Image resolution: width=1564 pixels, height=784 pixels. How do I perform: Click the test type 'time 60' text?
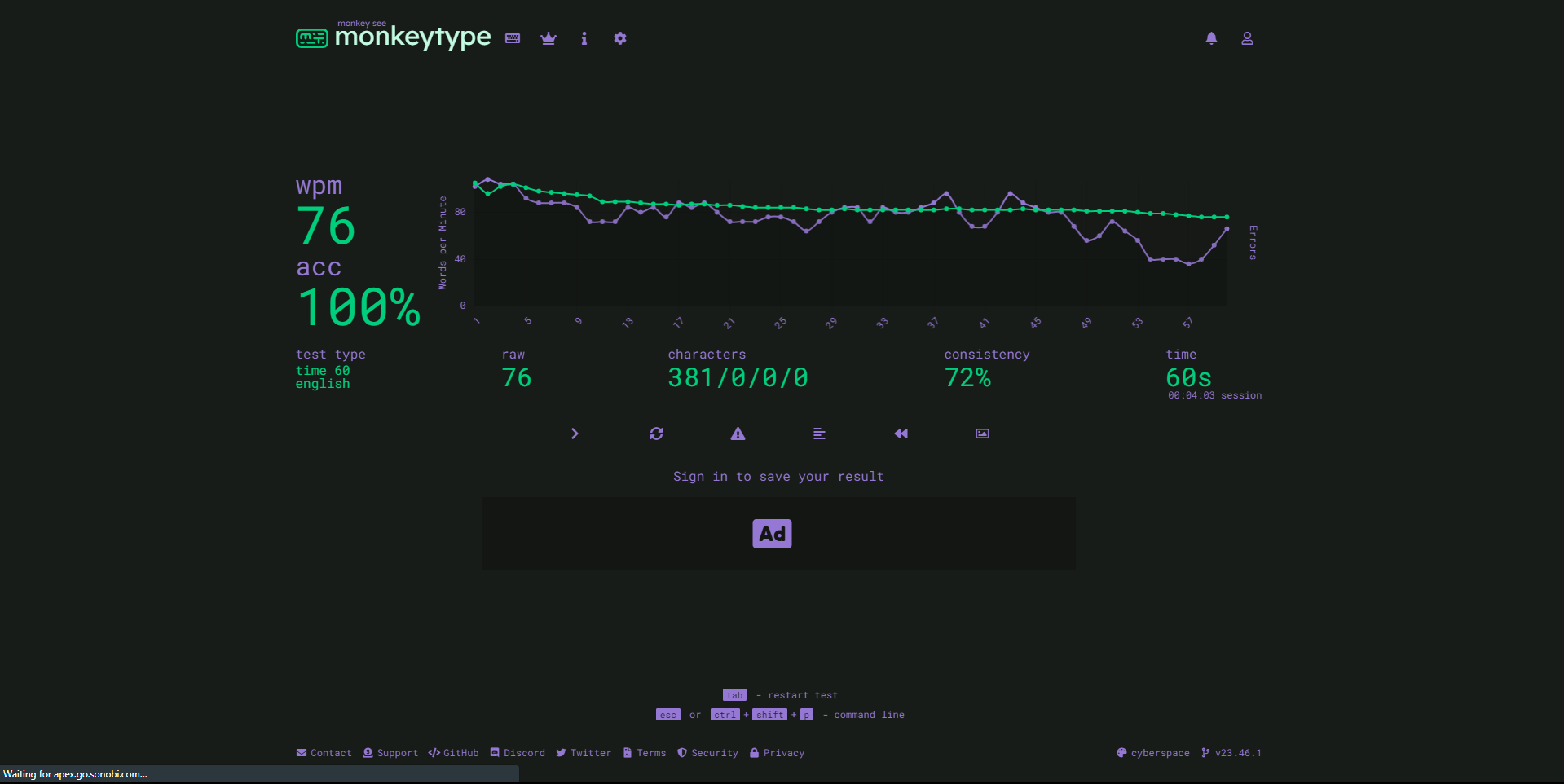click(x=323, y=370)
